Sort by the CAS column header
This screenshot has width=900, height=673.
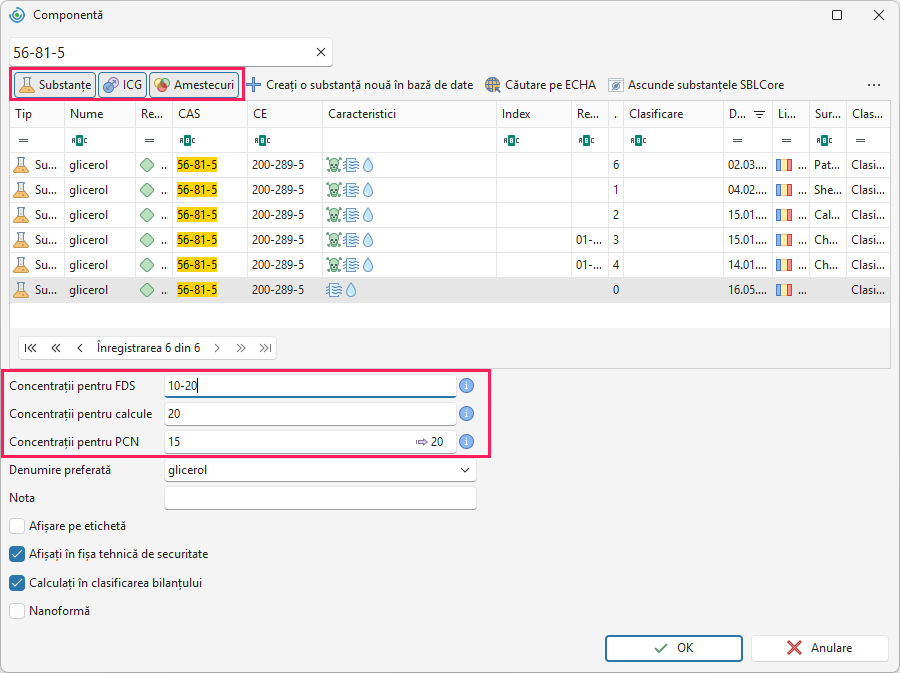[210, 114]
